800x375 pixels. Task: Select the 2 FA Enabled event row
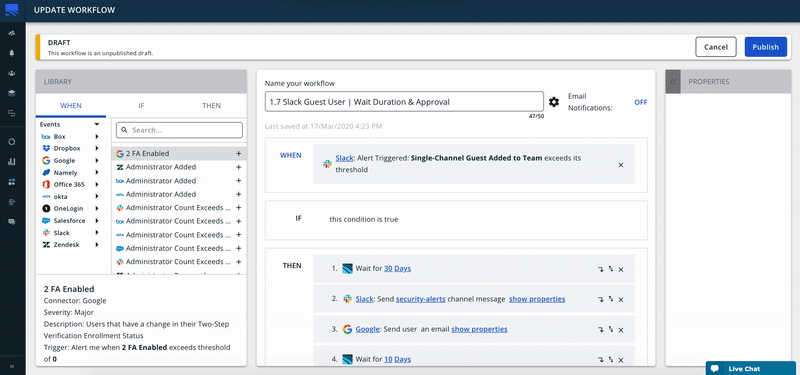pyautogui.click(x=179, y=153)
